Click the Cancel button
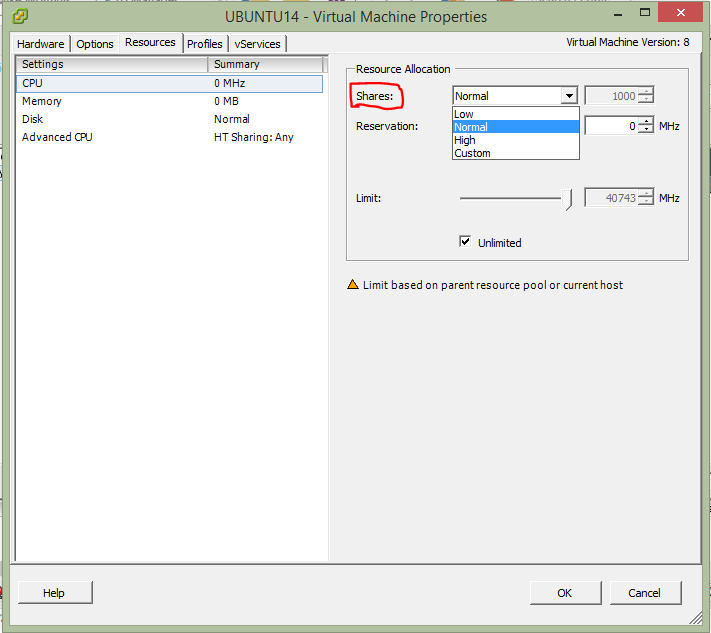Viewport: 711px width, 633px height. [x=644, y=593]
